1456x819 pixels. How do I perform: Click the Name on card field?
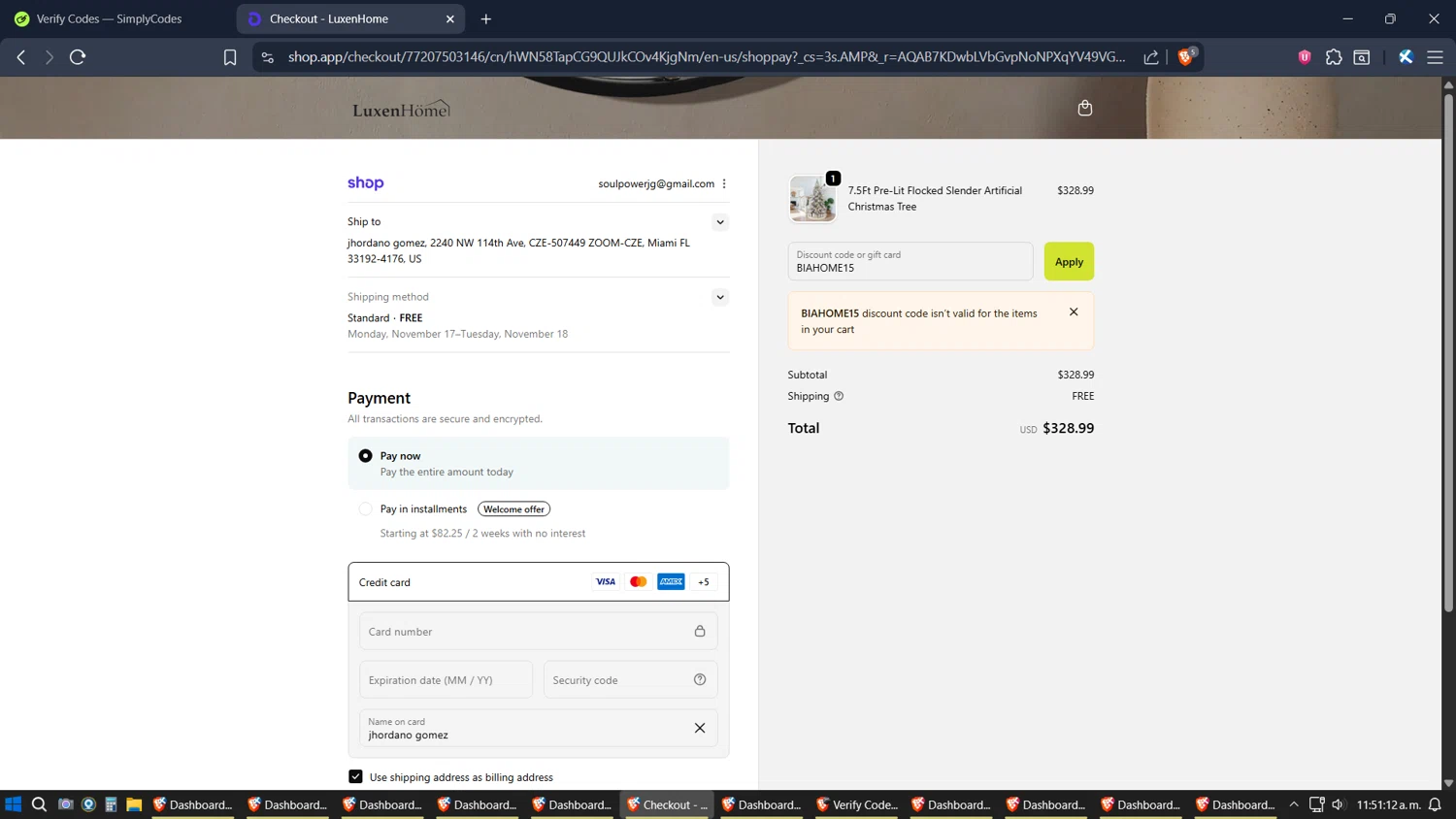pyautogui.click(x=538, y=728)
